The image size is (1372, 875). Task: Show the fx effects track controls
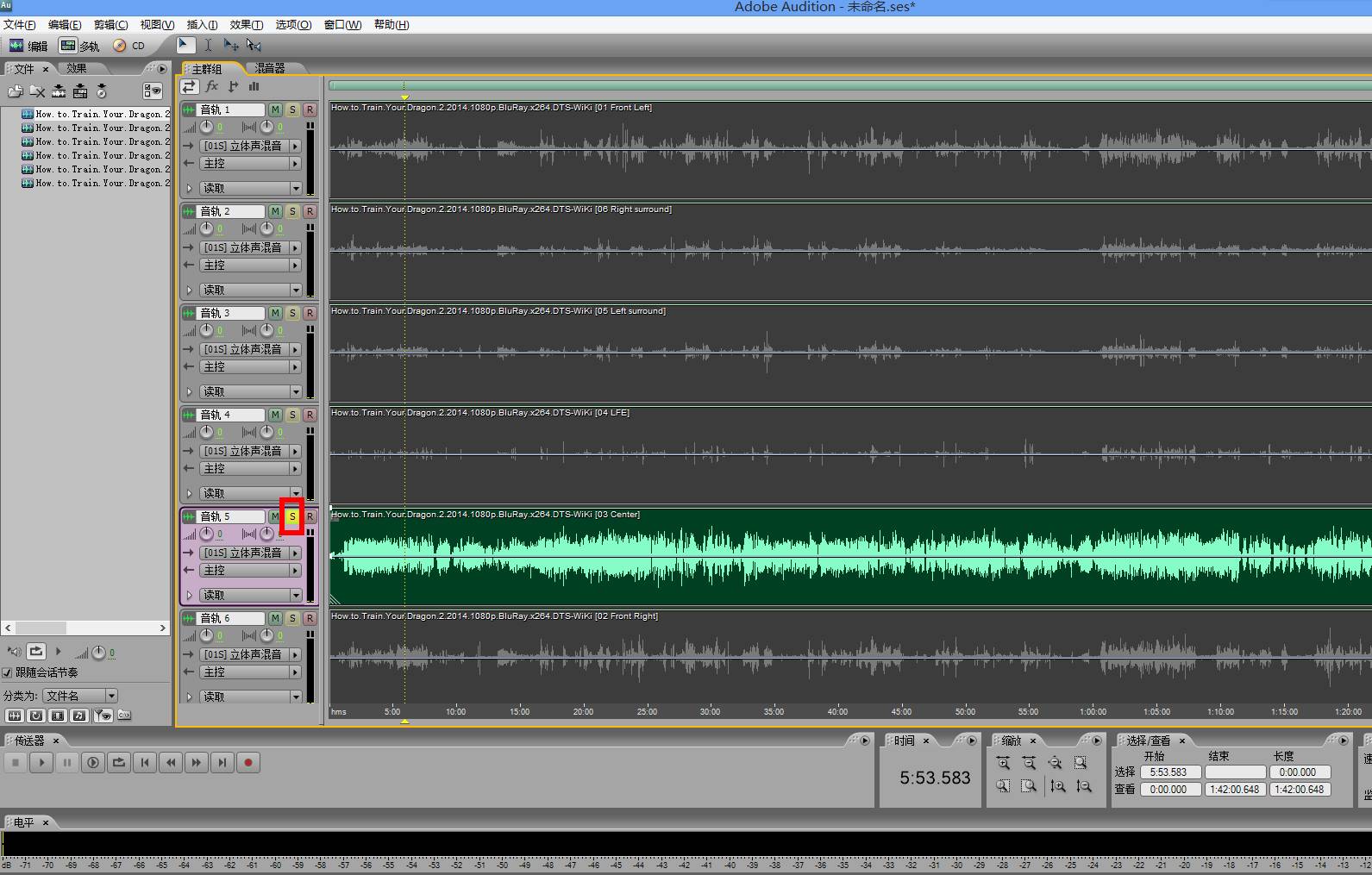212,86
